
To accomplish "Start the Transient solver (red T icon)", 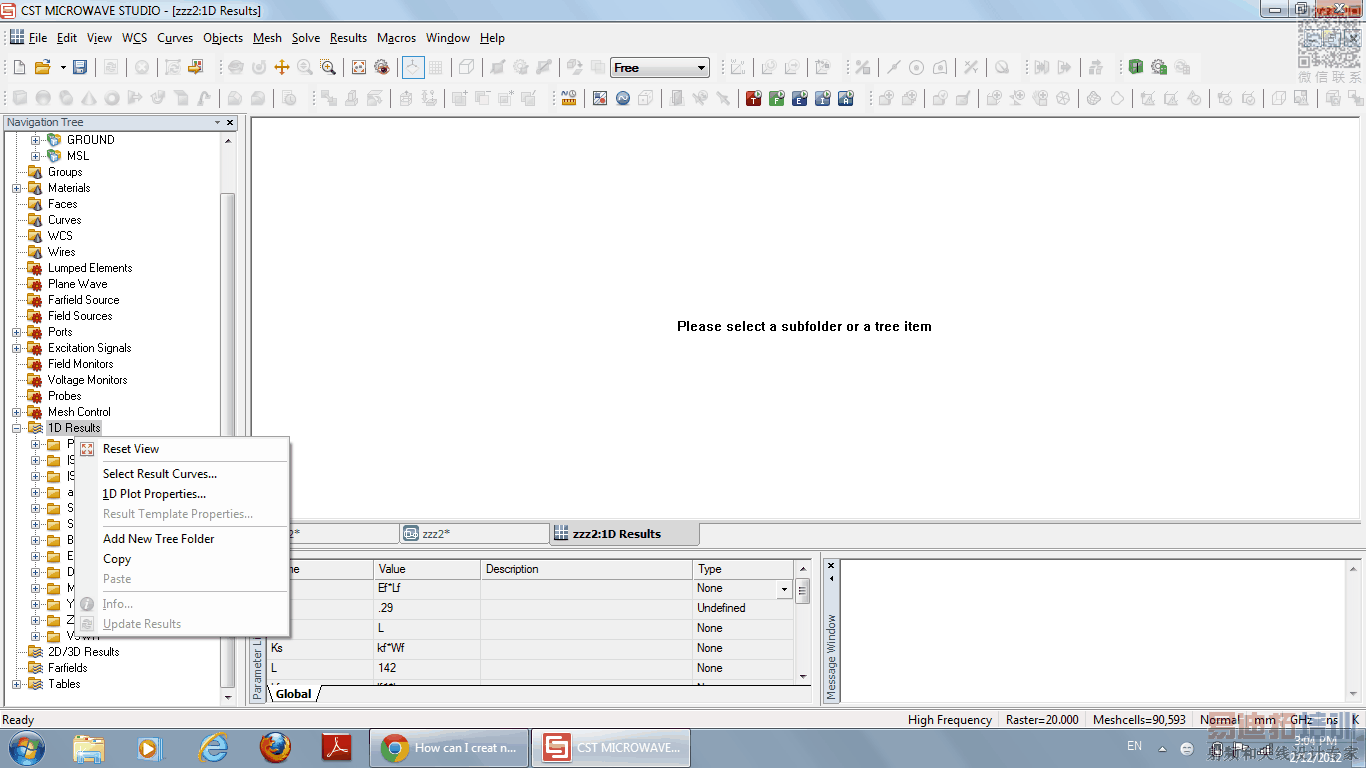I will tap(753, 98).
